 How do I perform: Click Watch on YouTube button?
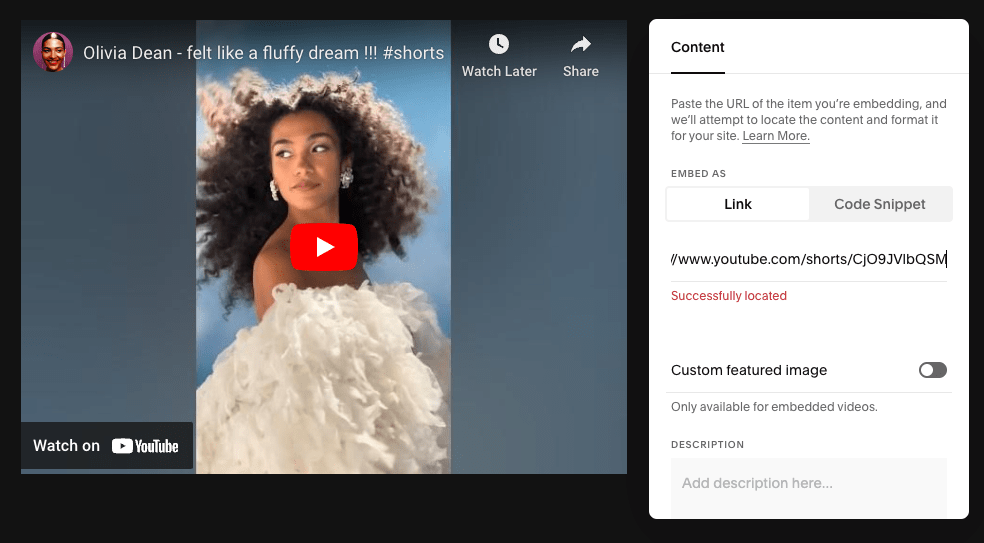(x=107, y=446)
